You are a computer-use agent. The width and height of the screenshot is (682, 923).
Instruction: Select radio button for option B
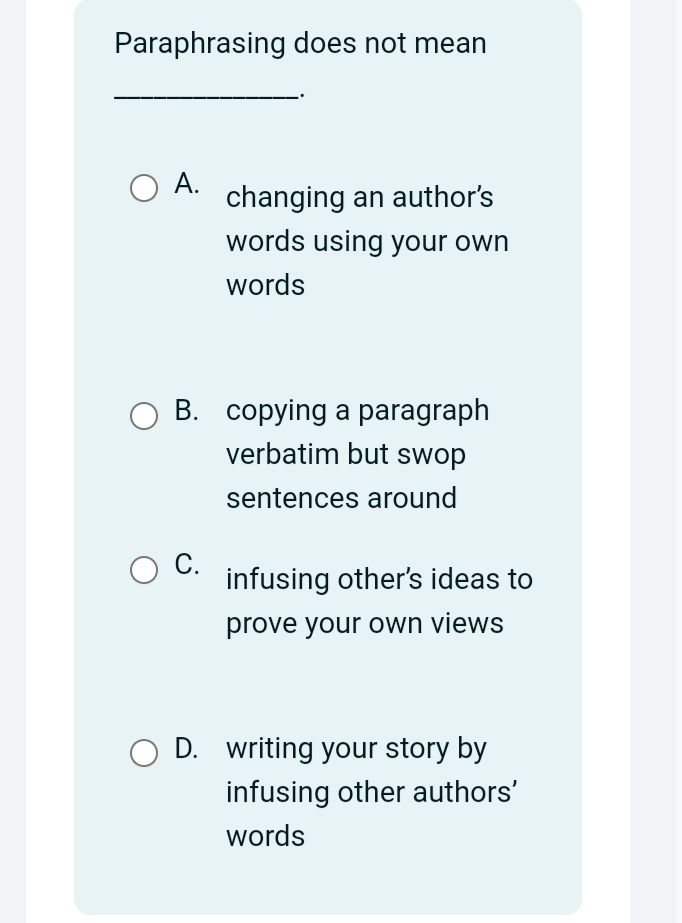(x=144, y=416)
